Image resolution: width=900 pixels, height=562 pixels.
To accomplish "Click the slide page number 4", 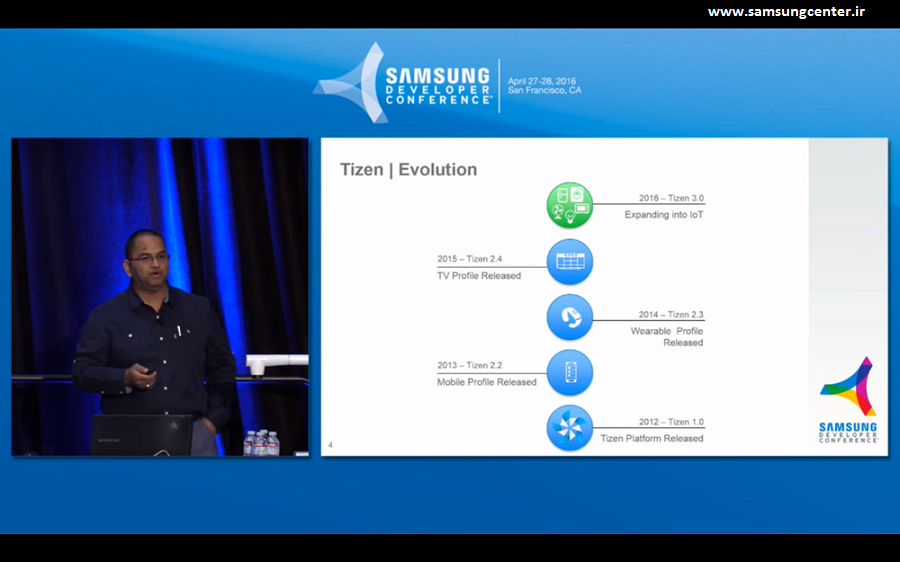I will 330,445.
